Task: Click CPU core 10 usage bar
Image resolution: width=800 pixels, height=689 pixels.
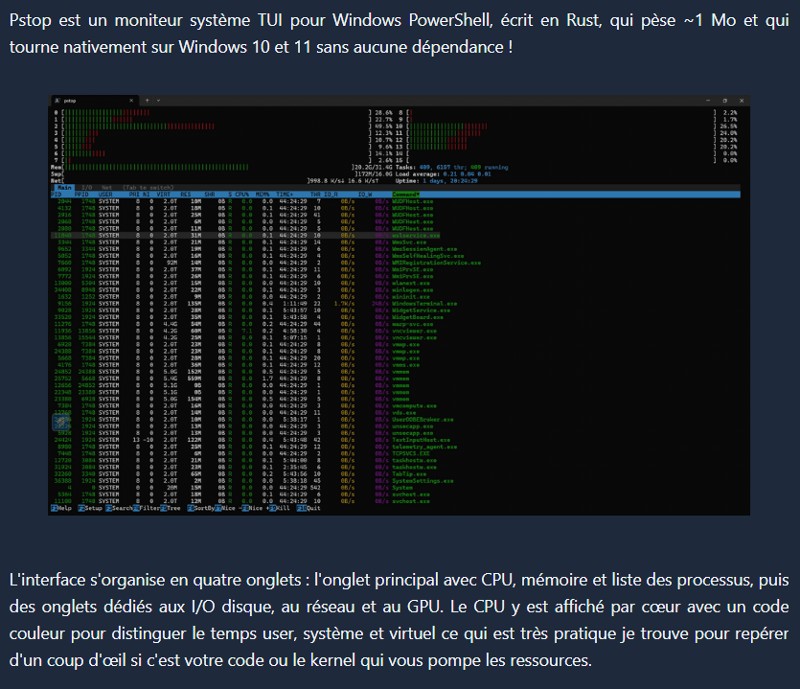Action: click(567, 126)
